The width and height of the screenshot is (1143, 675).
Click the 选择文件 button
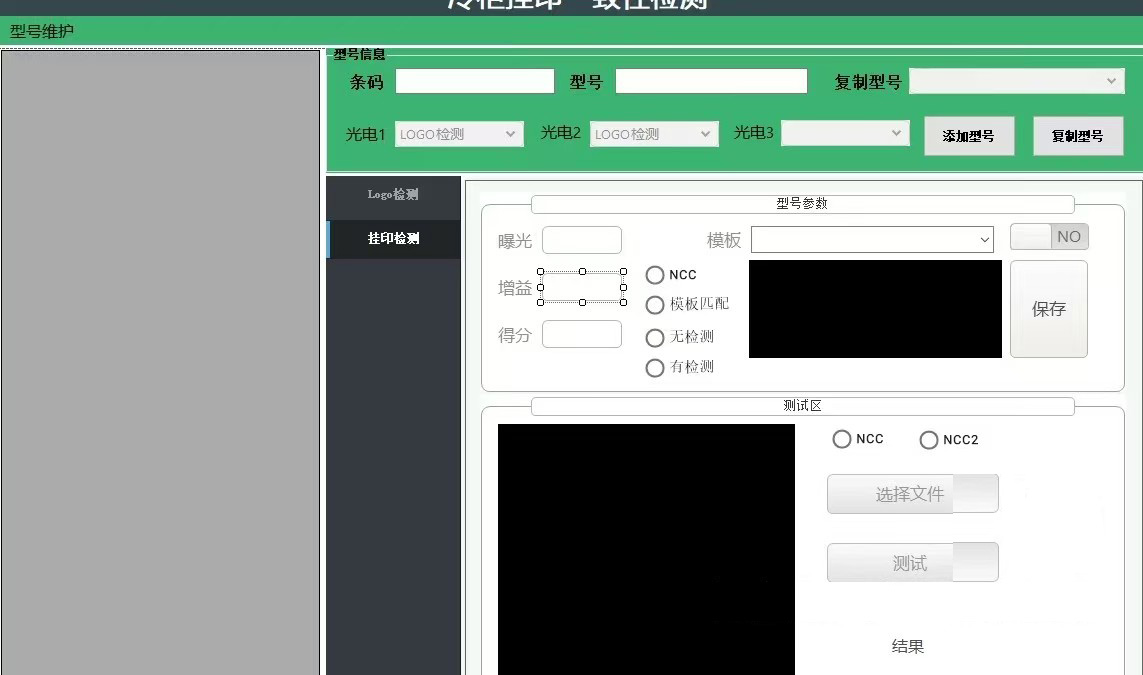tap(911, 494)
